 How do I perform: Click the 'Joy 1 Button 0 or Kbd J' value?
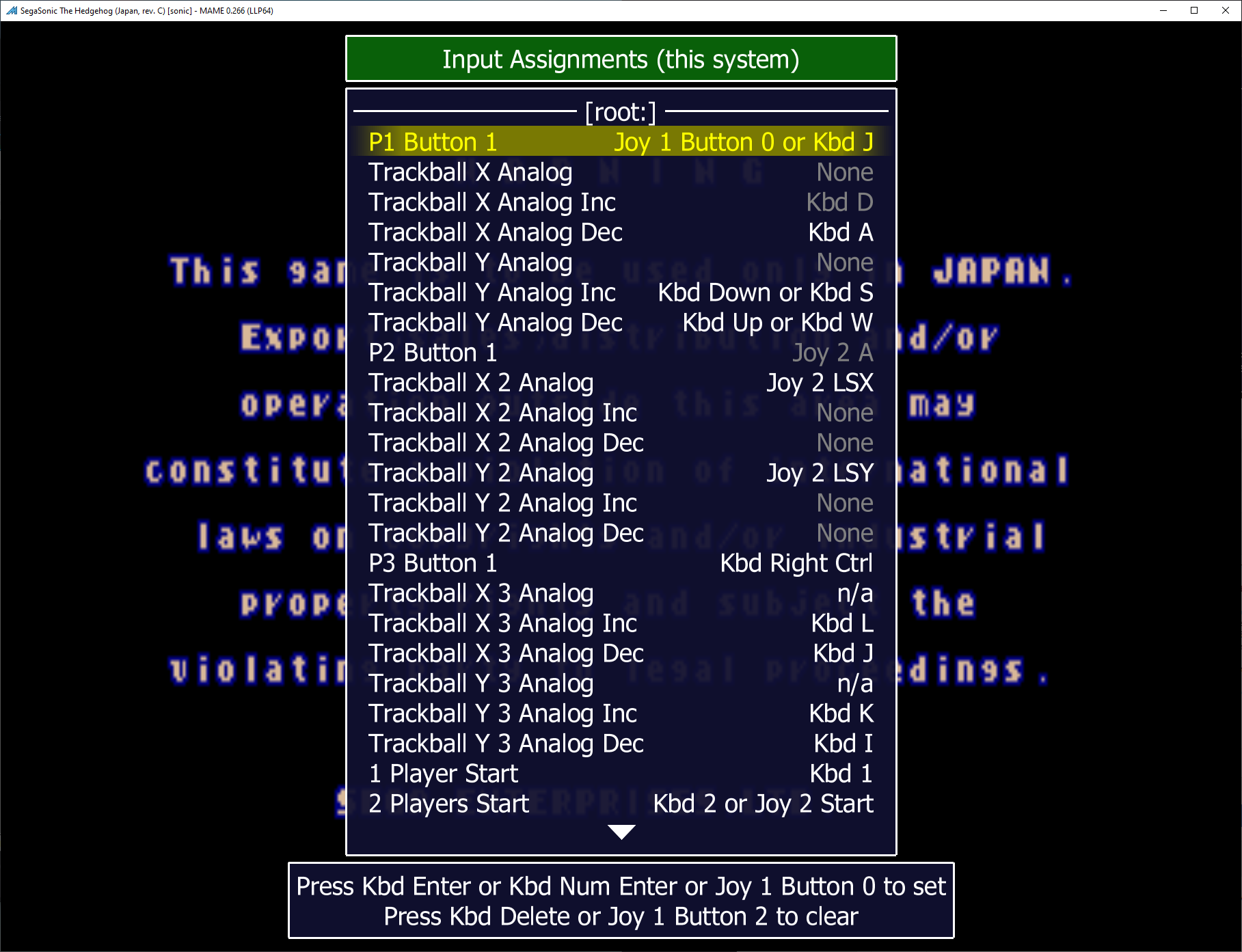pyautogui.click(x=744, y=141)
